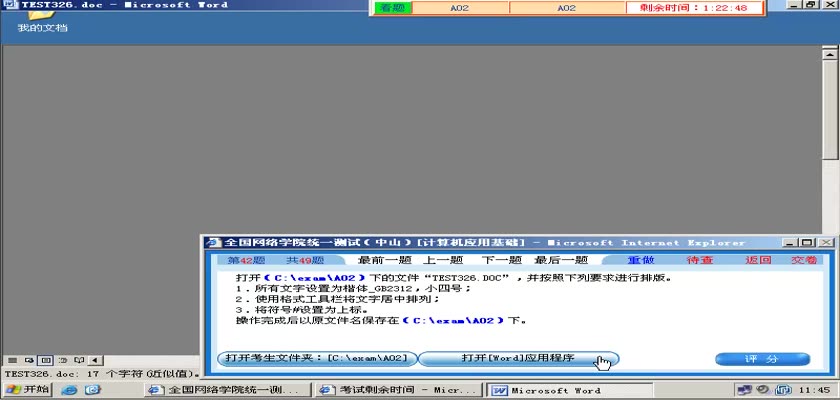
Task: Click gray swirl tray icon
Action: 763,390
